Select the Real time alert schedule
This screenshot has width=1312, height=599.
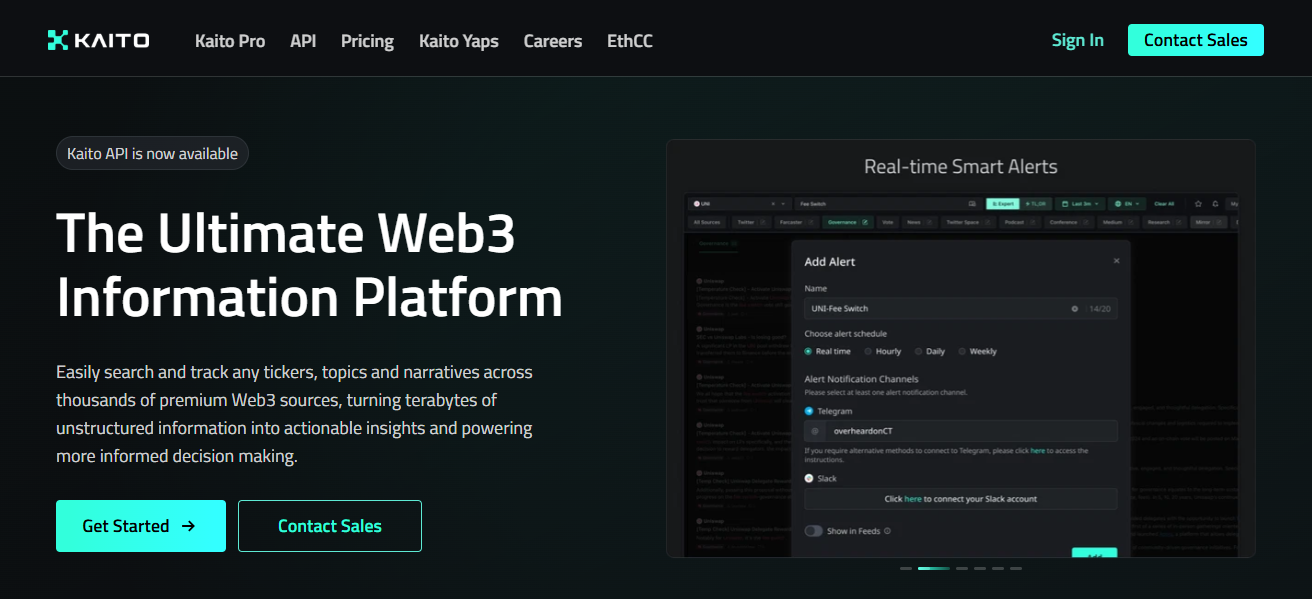coord(808,352)
